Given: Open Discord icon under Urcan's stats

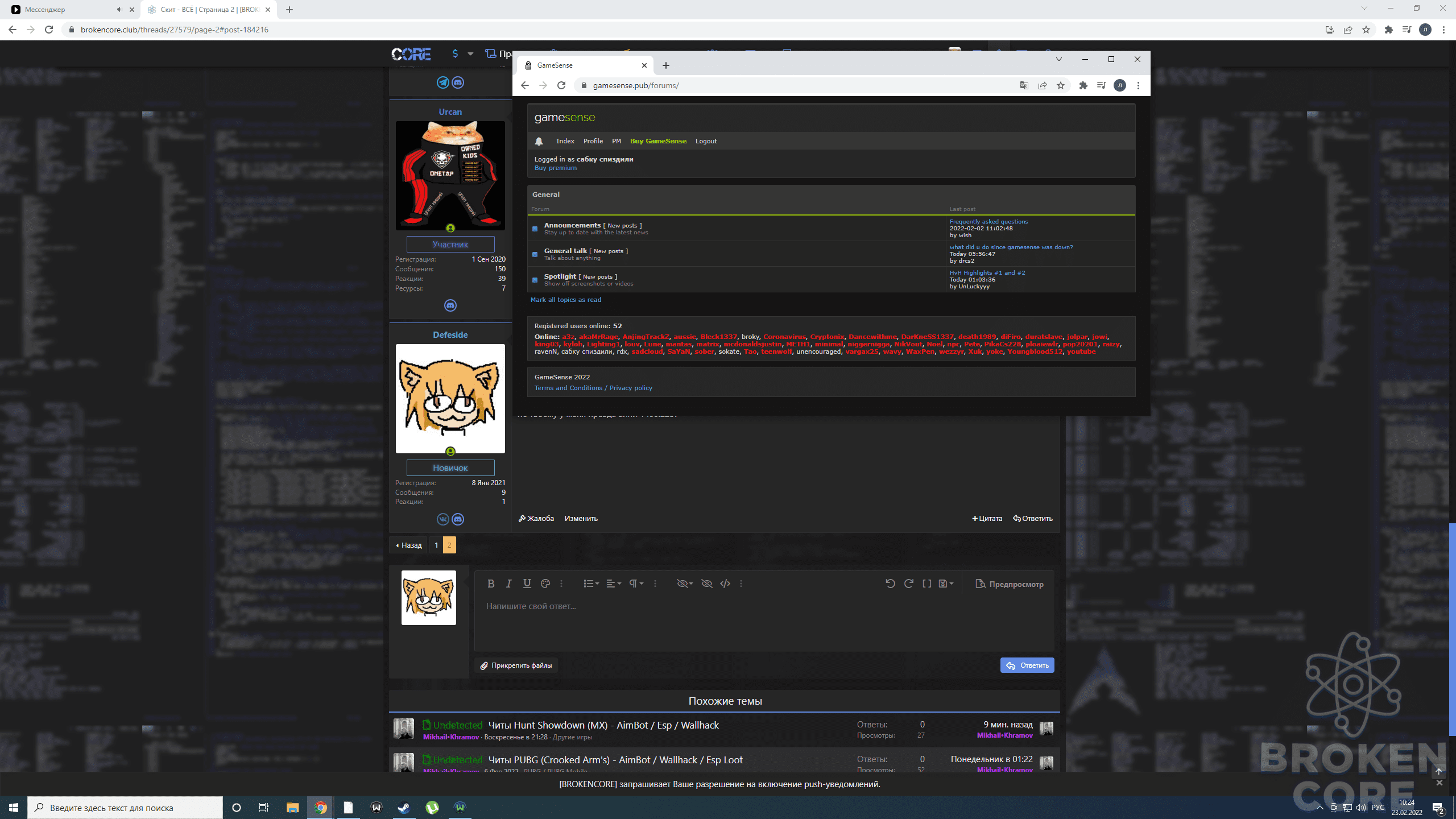Looking at the screenshot, I should point(450,305).
